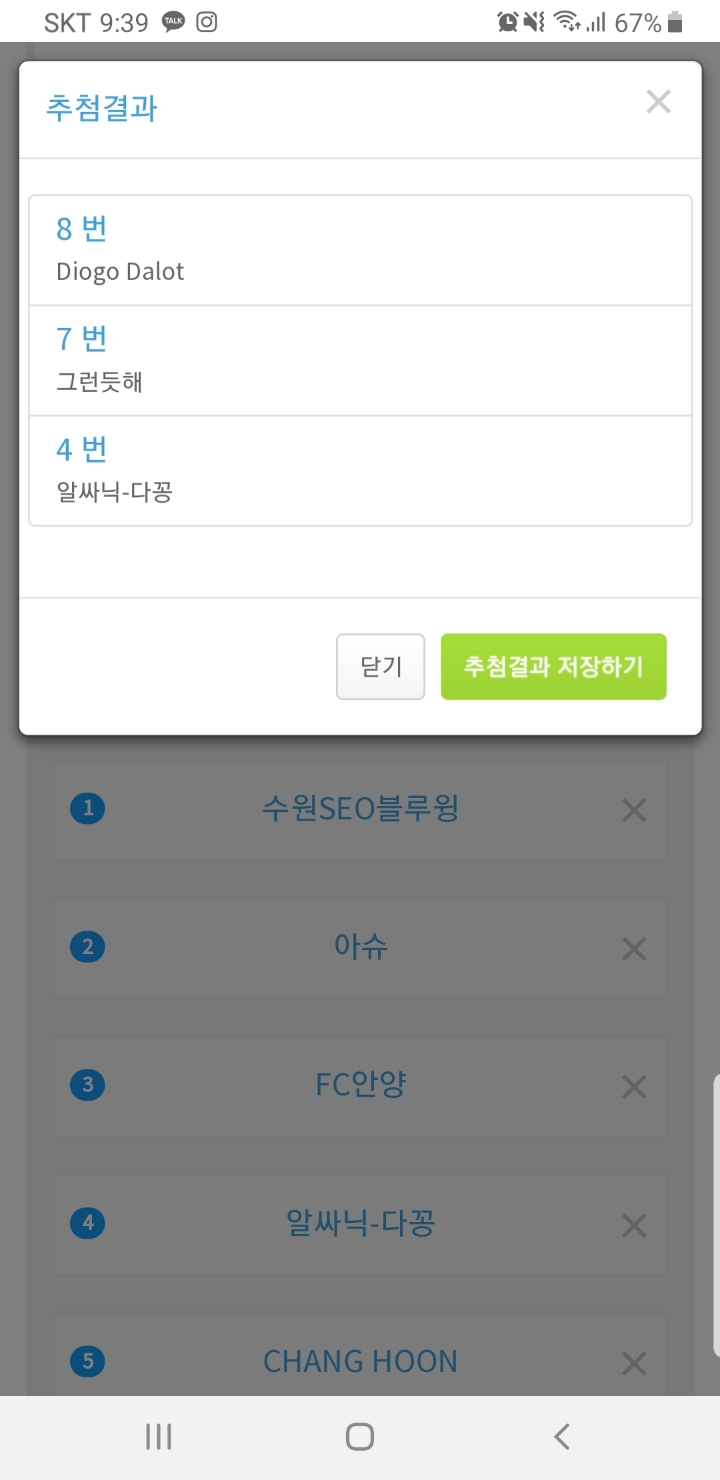Screen dimensions: 720x1480
Task: Save results with 추첨결과 저장하기 button
Action: click(553, 666)
